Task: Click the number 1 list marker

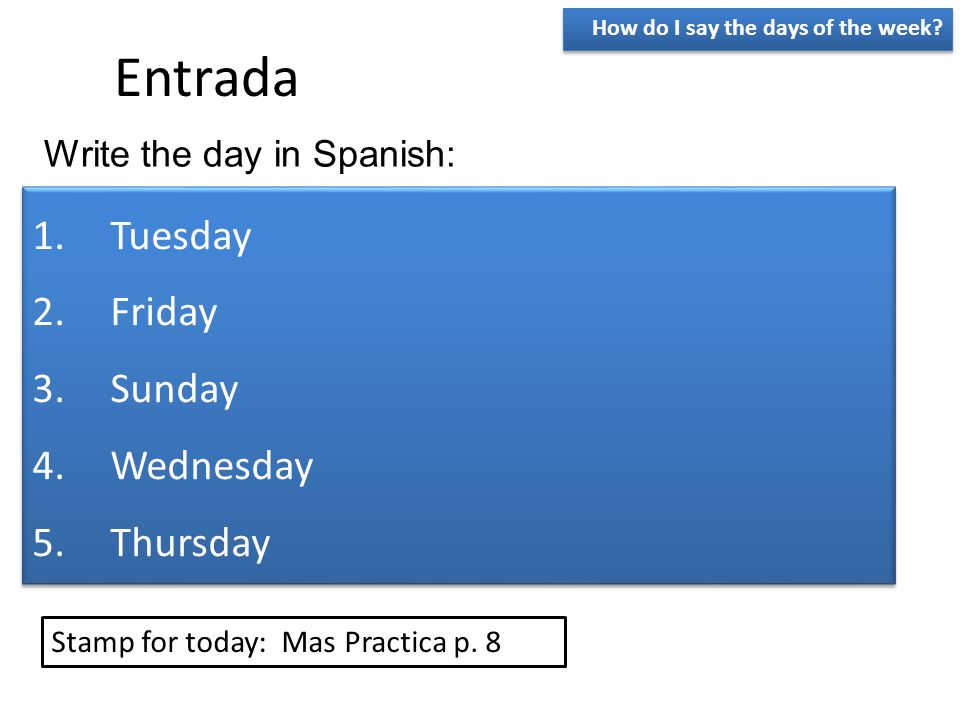Action: 48,236
